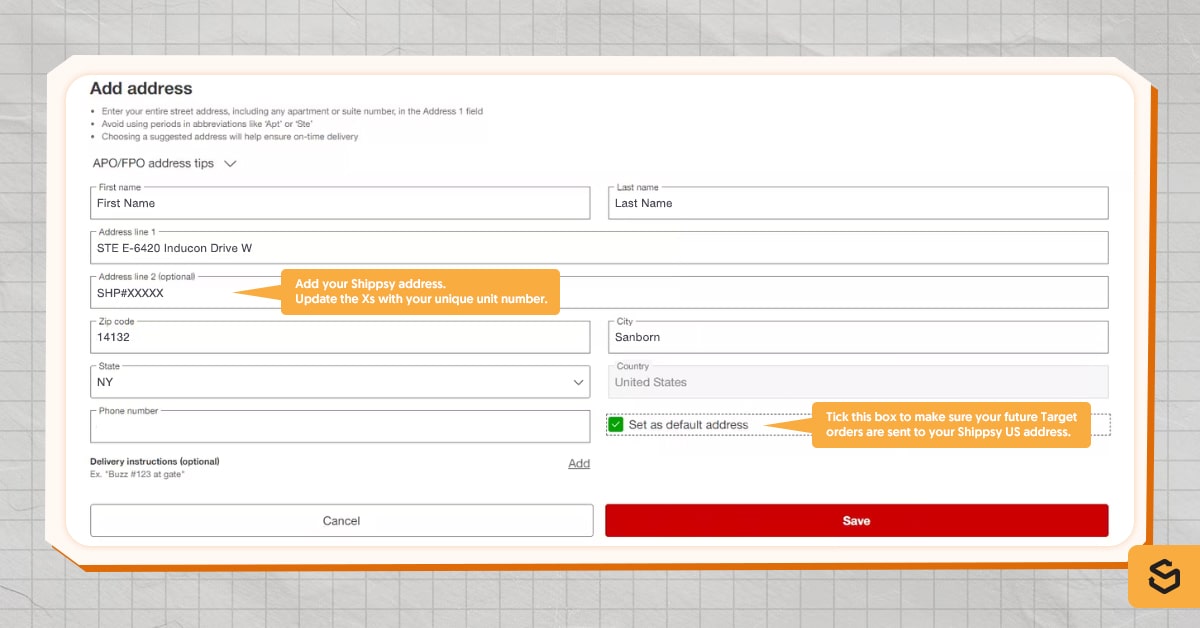Open the State dropdown
The image size is (1200, 628).
pyautogui.click(x=340, y=381)
